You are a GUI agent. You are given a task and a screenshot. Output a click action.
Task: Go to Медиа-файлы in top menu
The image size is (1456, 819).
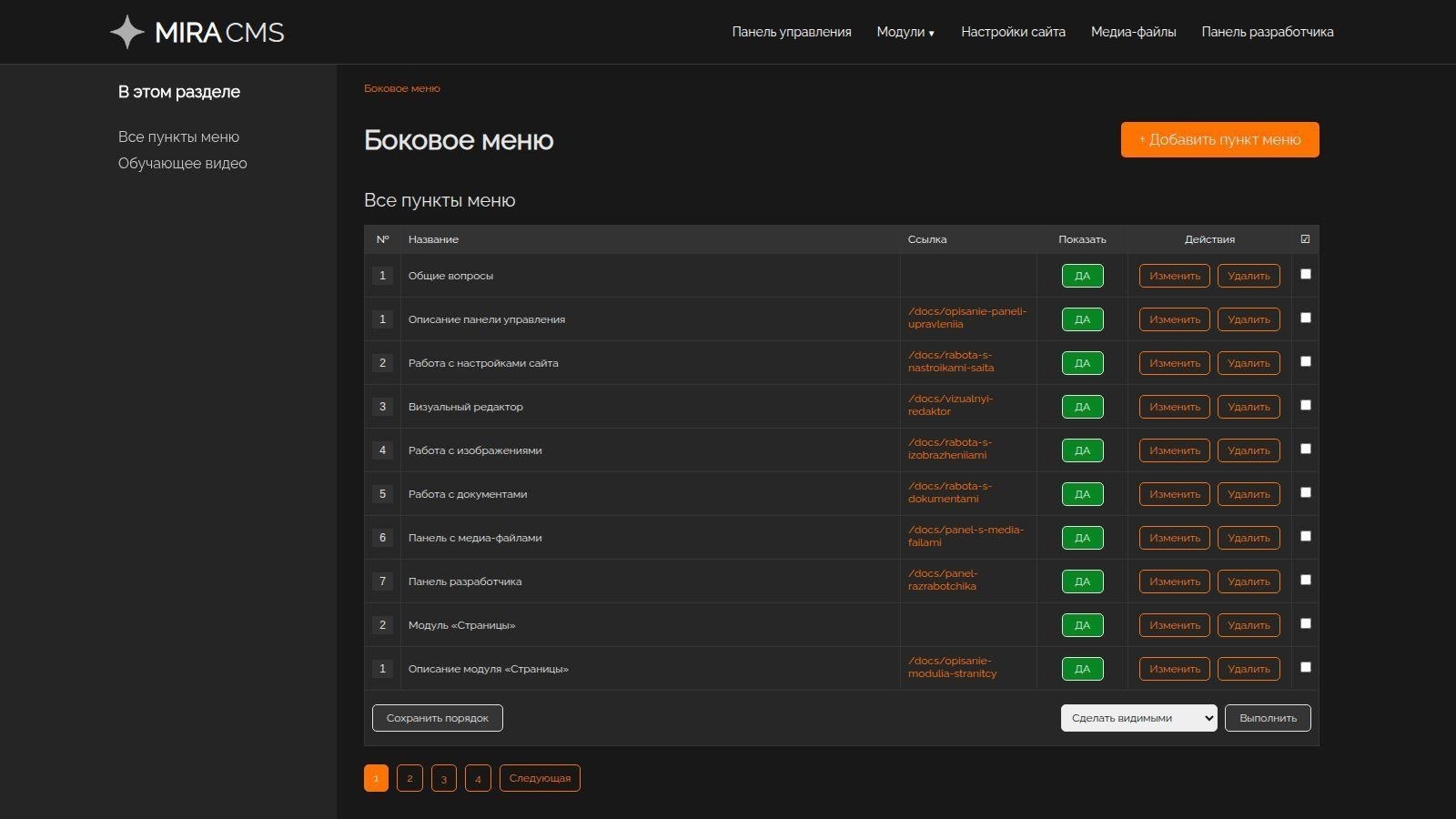tap(1133, 32)
